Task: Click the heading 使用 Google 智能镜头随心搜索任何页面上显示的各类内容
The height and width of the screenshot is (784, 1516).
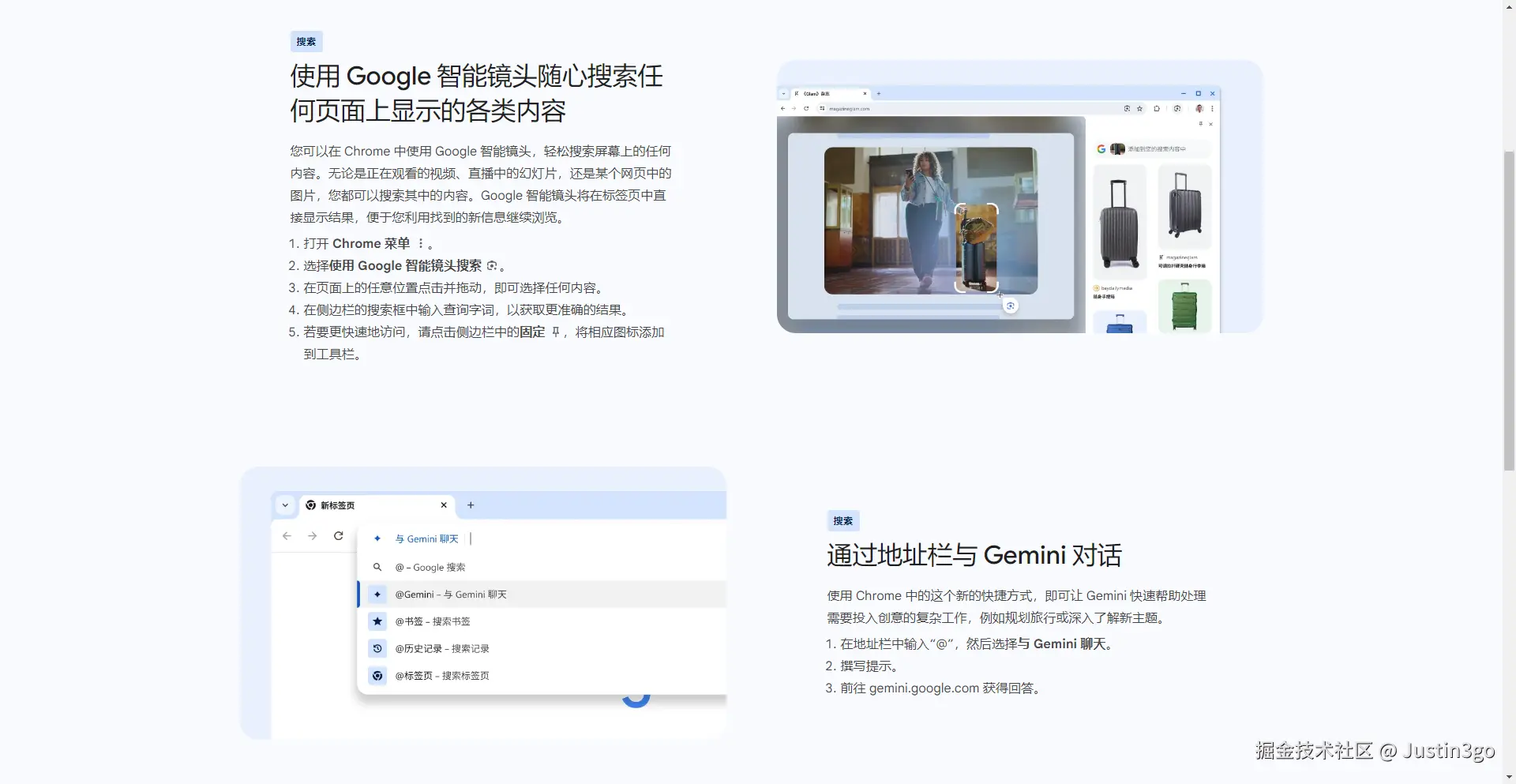Action: click(x=477, y=93)
